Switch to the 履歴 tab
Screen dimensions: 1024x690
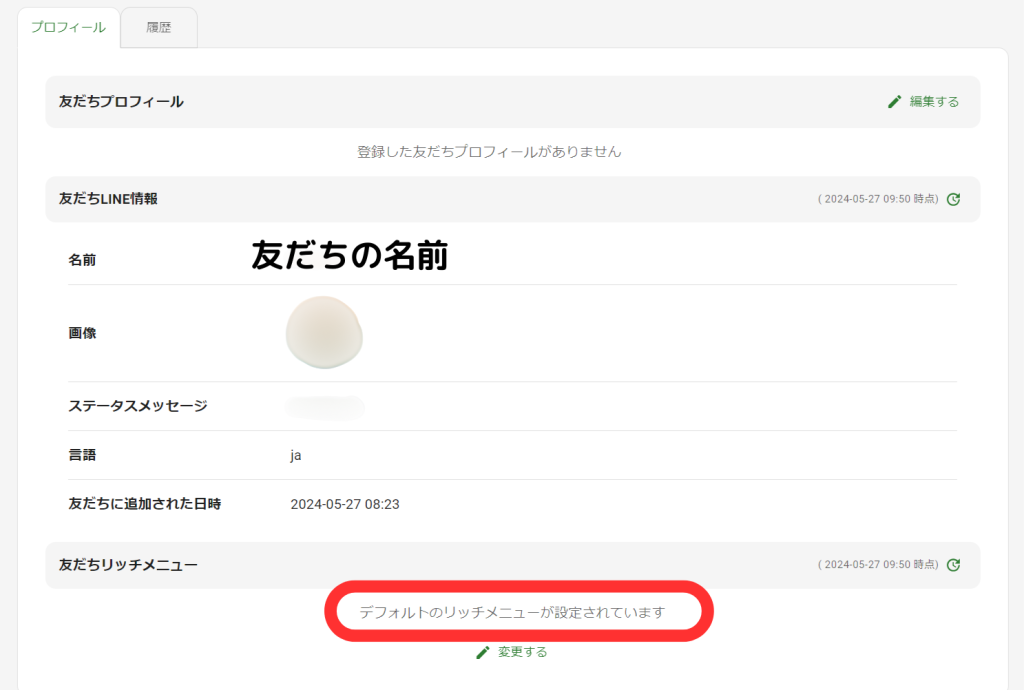[158, 27]
